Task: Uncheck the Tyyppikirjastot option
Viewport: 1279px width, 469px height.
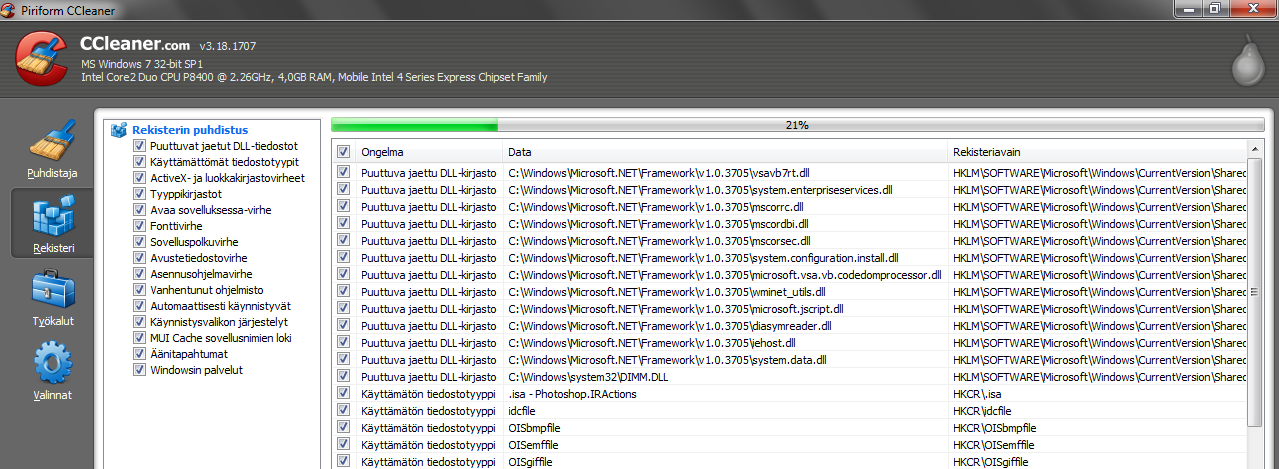Action: (139, 194)
